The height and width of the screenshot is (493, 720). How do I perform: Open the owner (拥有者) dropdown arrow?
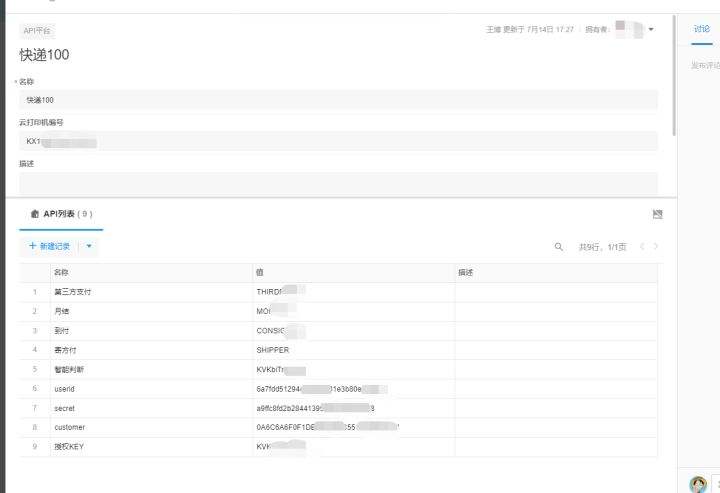click(x=651, y=30)
